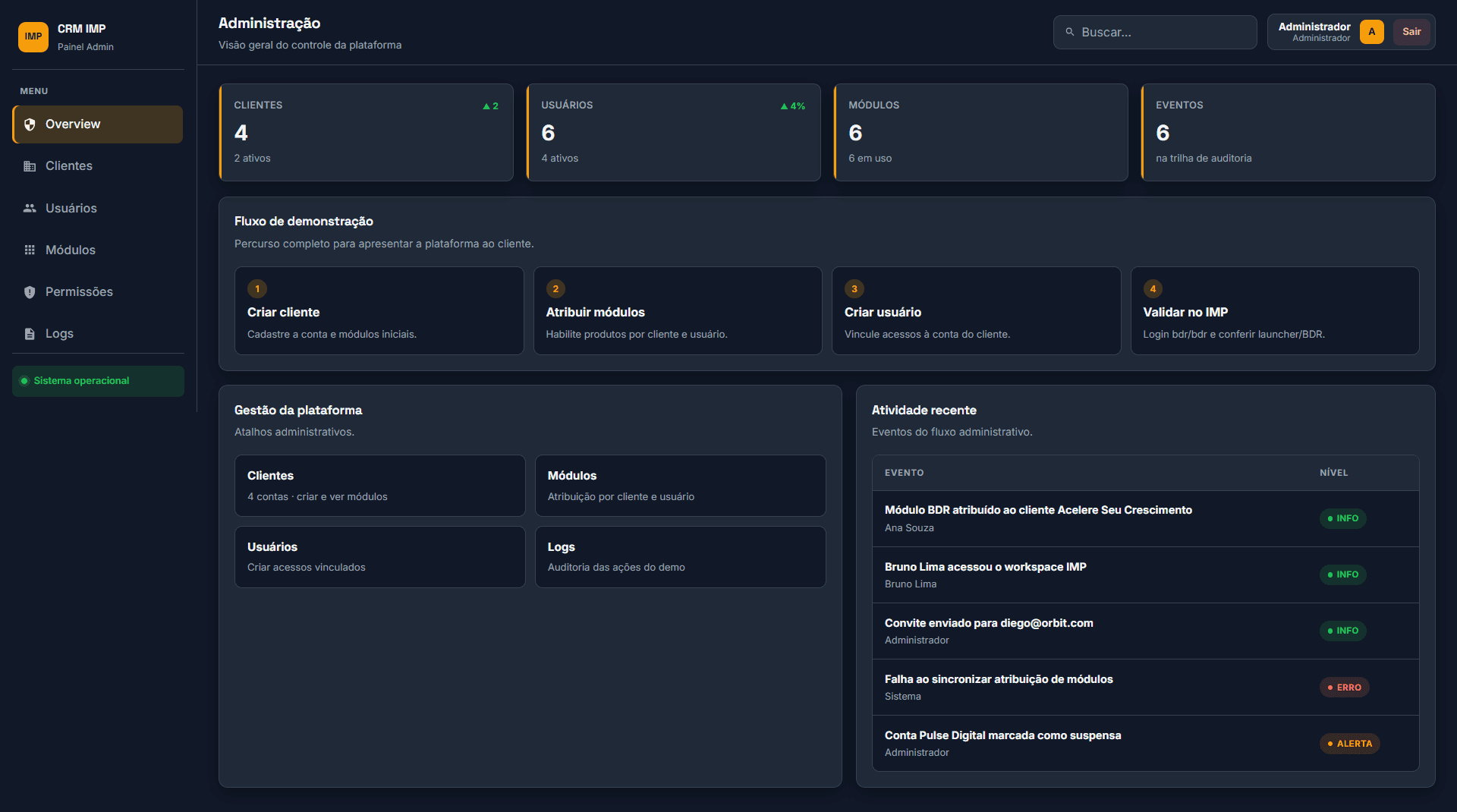This screenshot has width=1457, height=812.
Task: Open Logs from the sidebar menu
Action: [98, 334]
